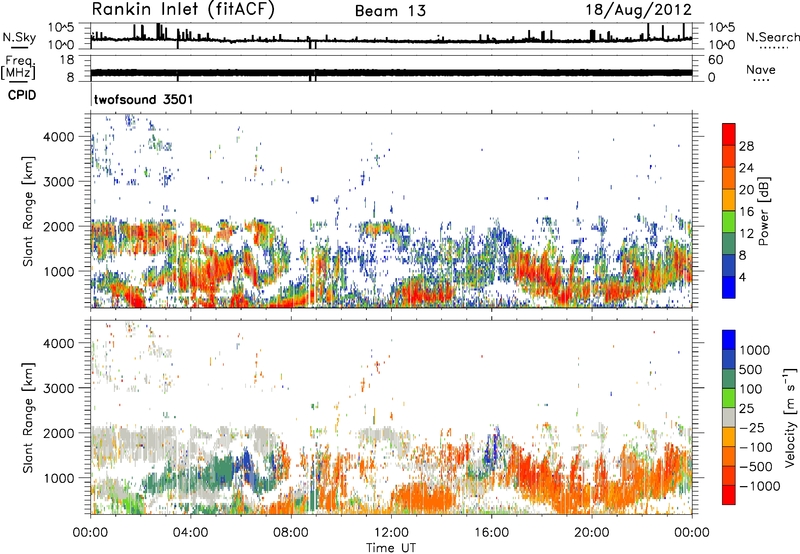Click the "4" label on power color bar
This screenshot has width=800, height=554.
coord(742,277)
